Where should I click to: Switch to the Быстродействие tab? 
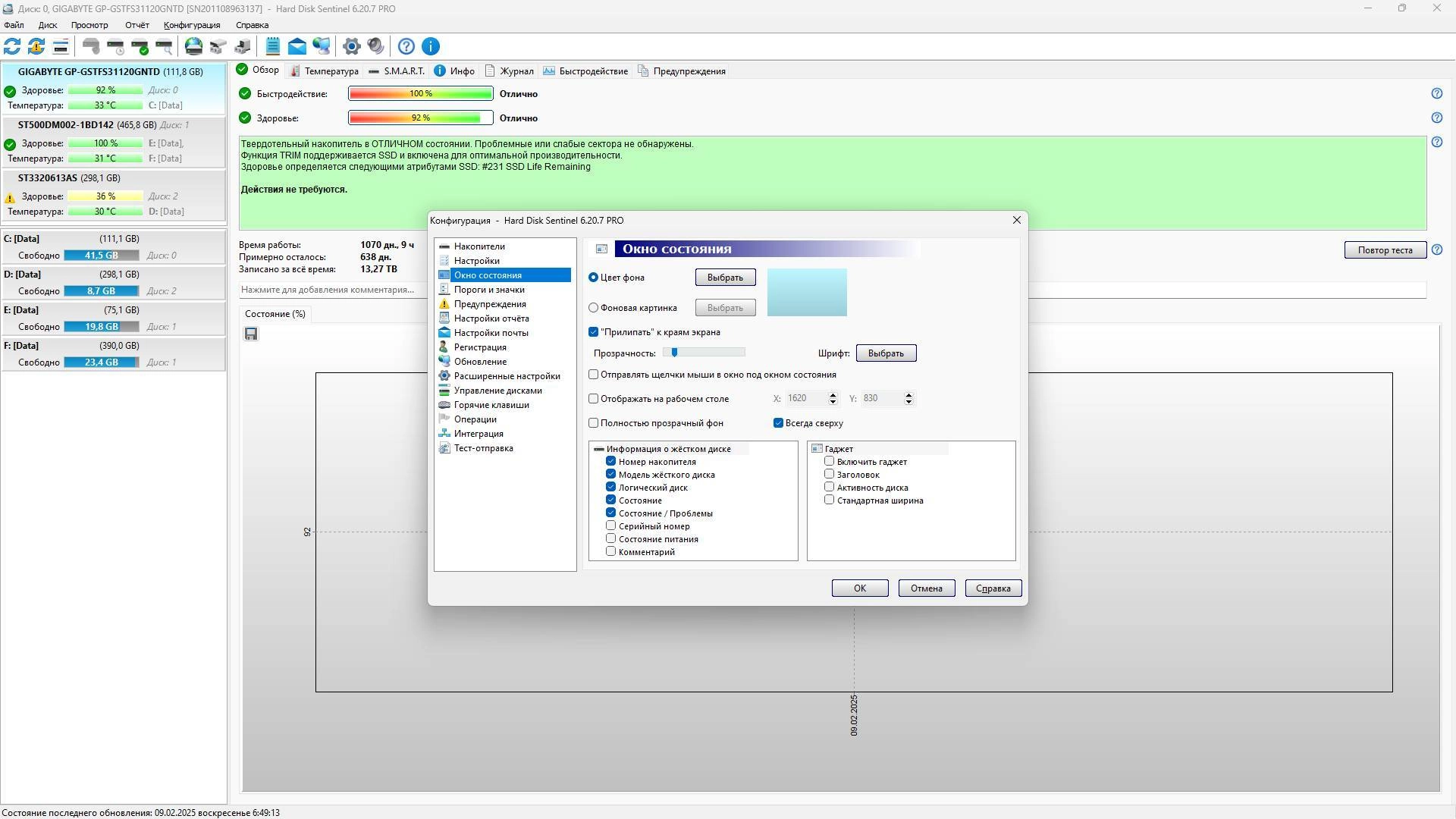(x=585, y=71)
